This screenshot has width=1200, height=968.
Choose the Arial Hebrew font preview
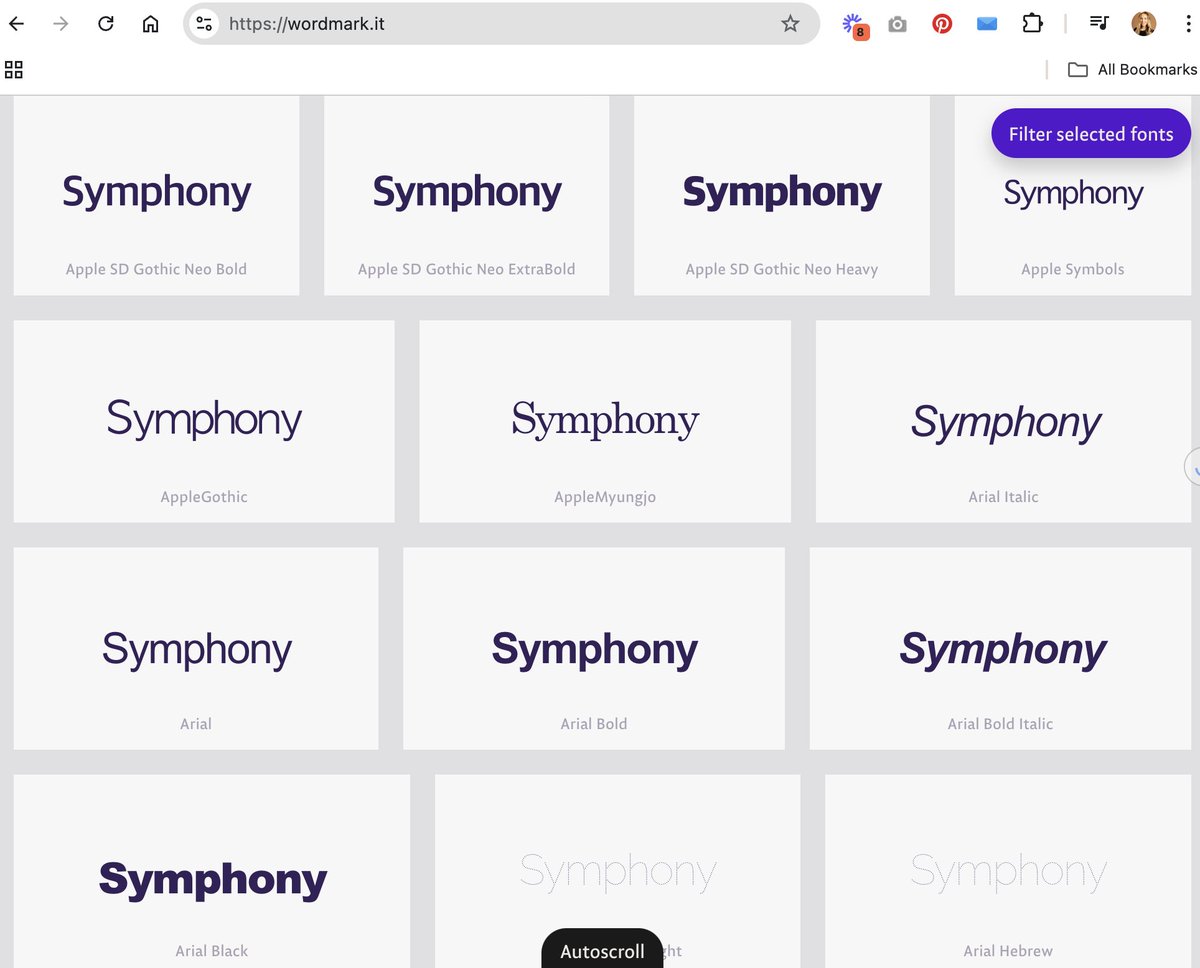pyautogui.click(x=1008, y=871)
